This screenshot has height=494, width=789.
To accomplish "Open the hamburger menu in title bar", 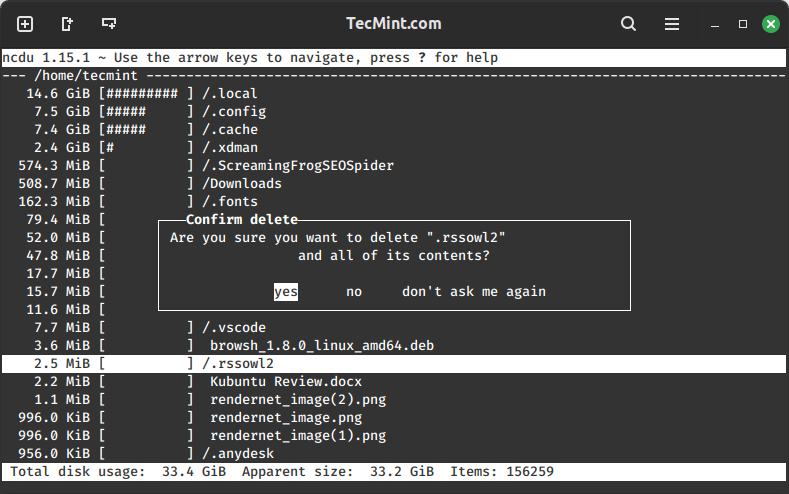I will pos(671,23).
